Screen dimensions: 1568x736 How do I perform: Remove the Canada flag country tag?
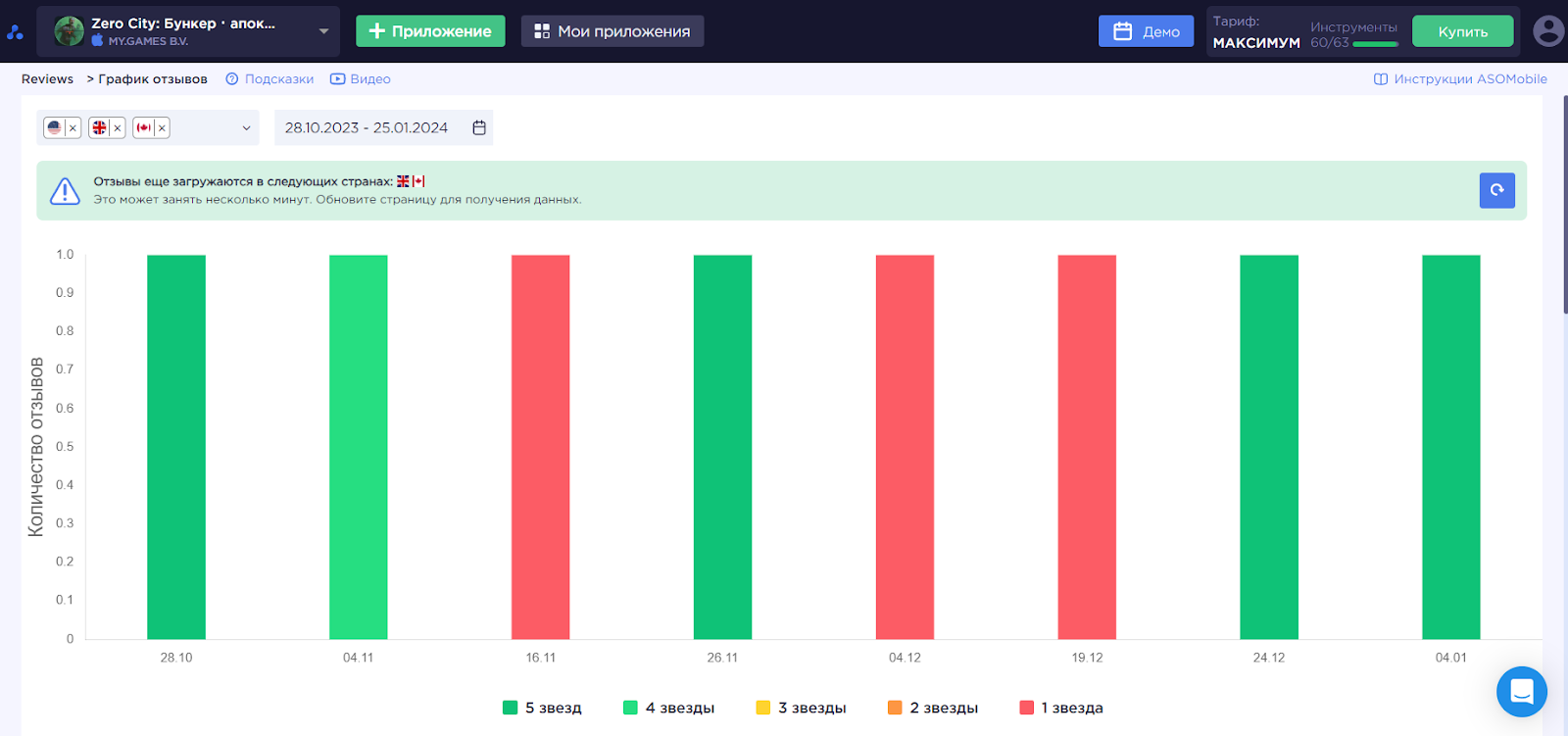click(x=162, y=127)
